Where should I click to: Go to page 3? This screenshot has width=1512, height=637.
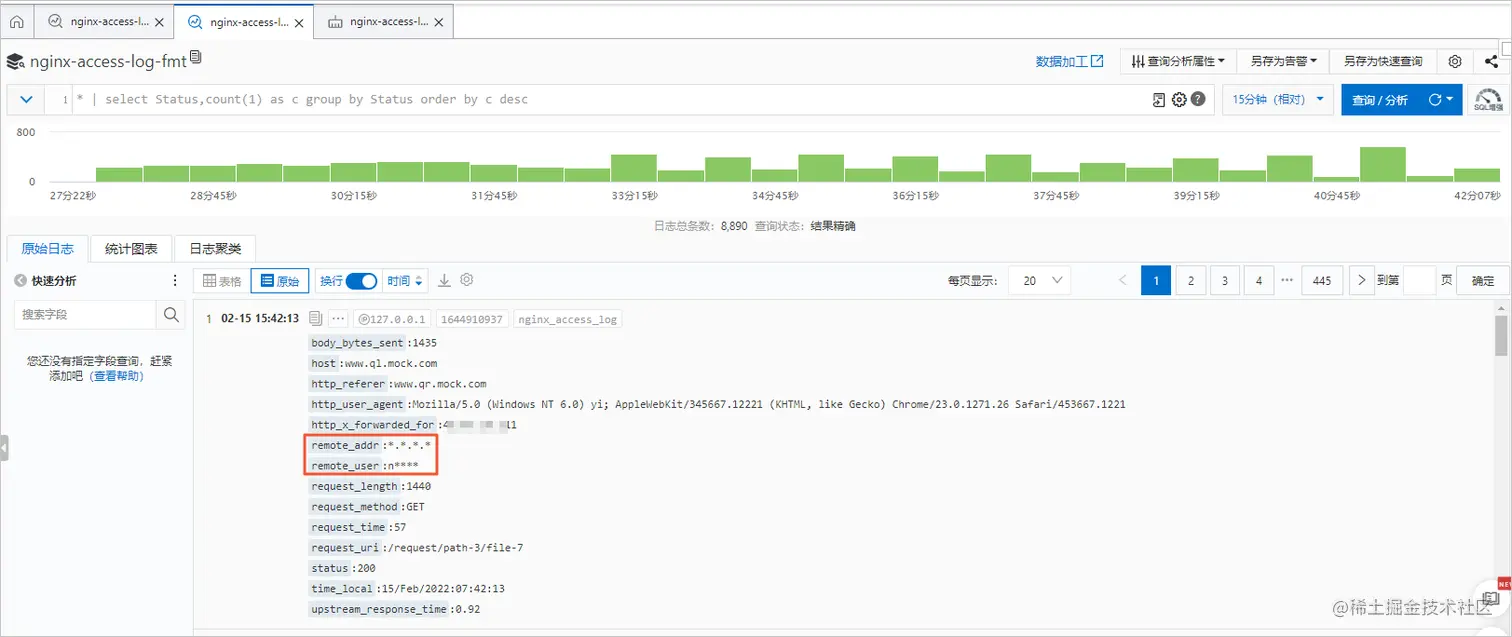[x=1224, y=281]
